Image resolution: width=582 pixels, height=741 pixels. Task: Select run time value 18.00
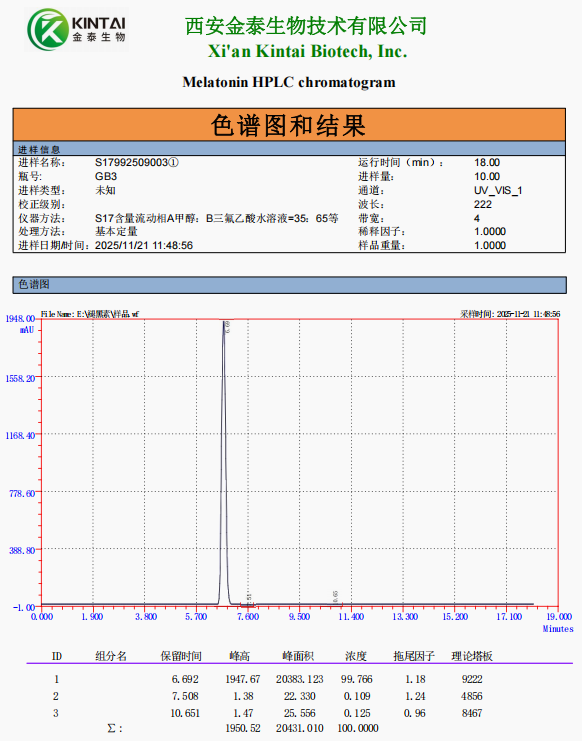[x=487, y=163]
